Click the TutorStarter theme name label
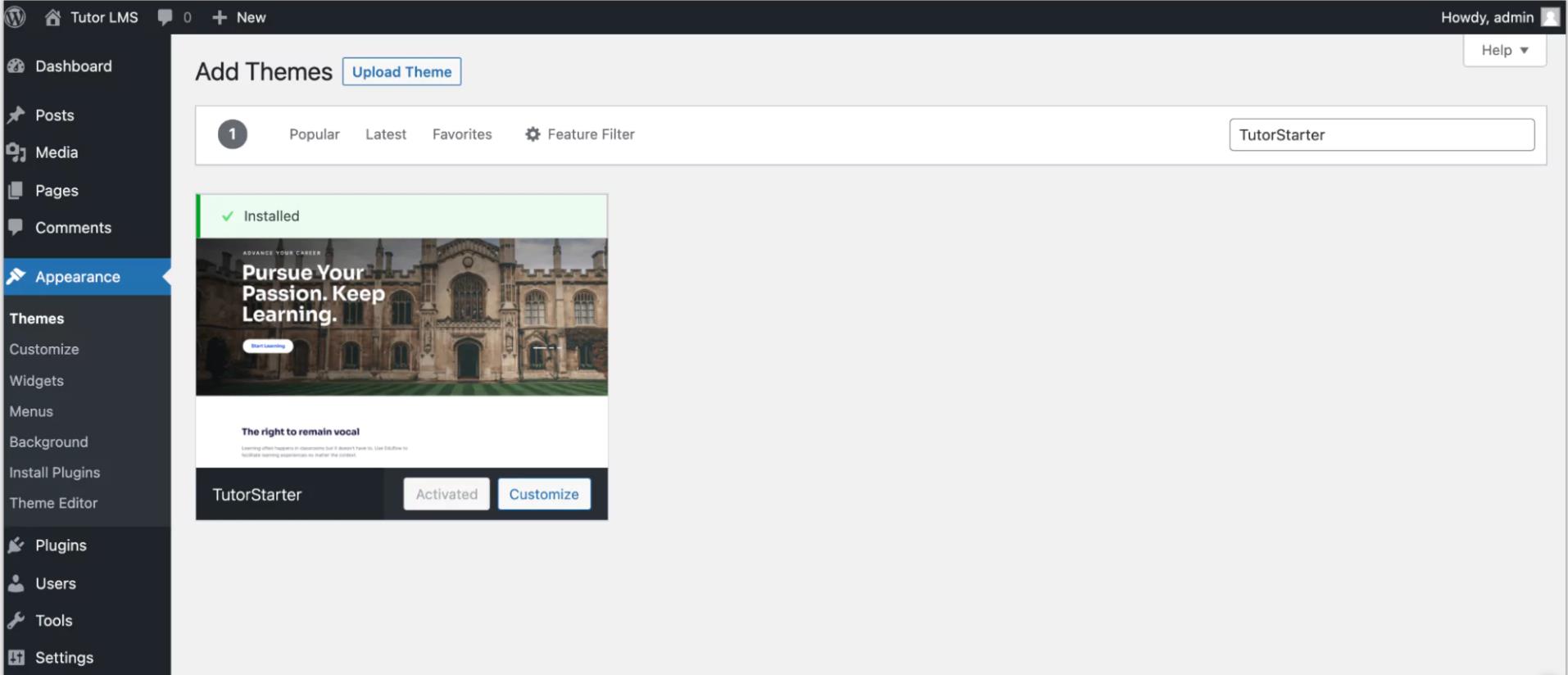 [257, 495]
